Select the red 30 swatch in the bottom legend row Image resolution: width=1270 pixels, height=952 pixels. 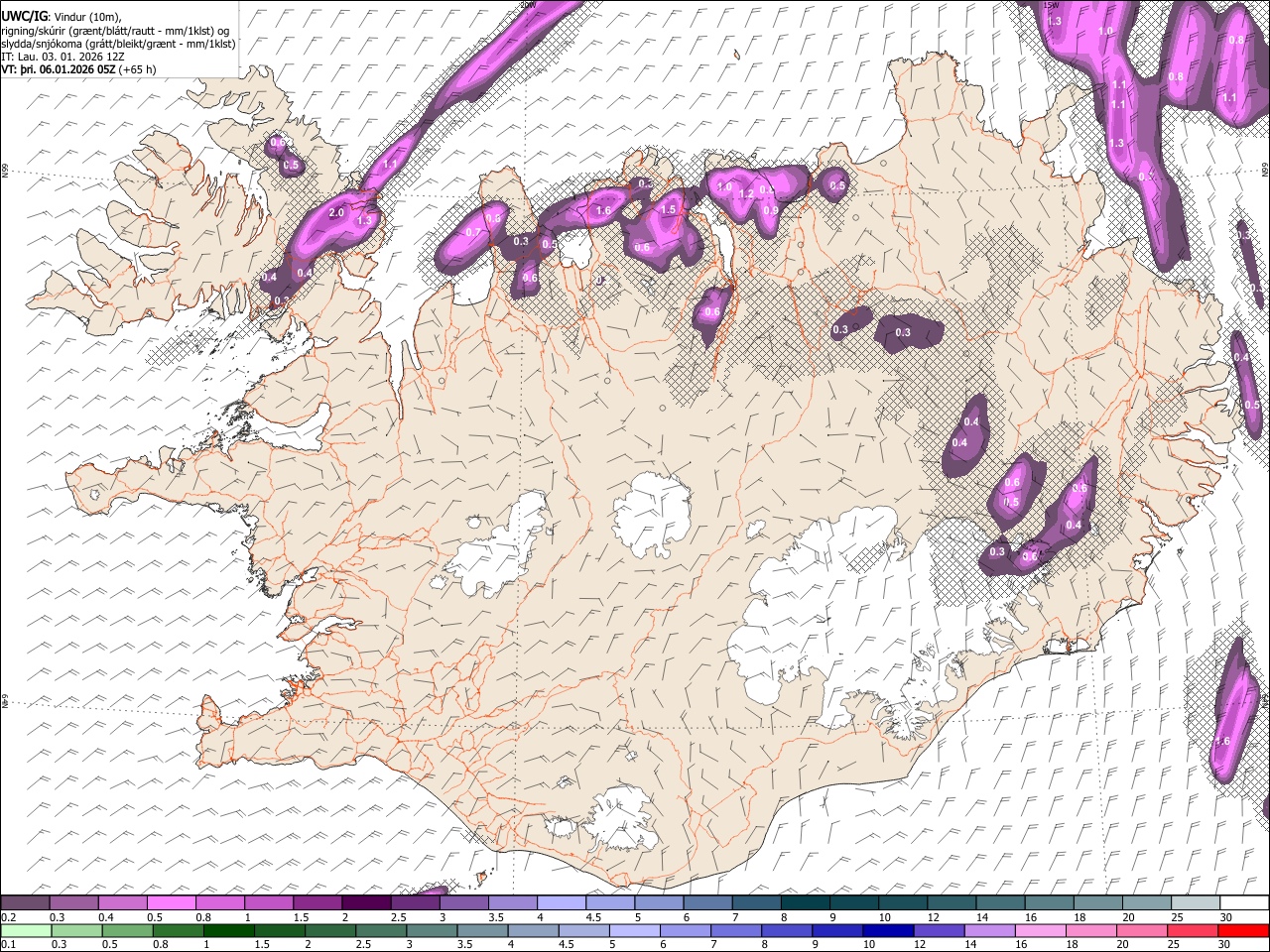point(1242,930)
